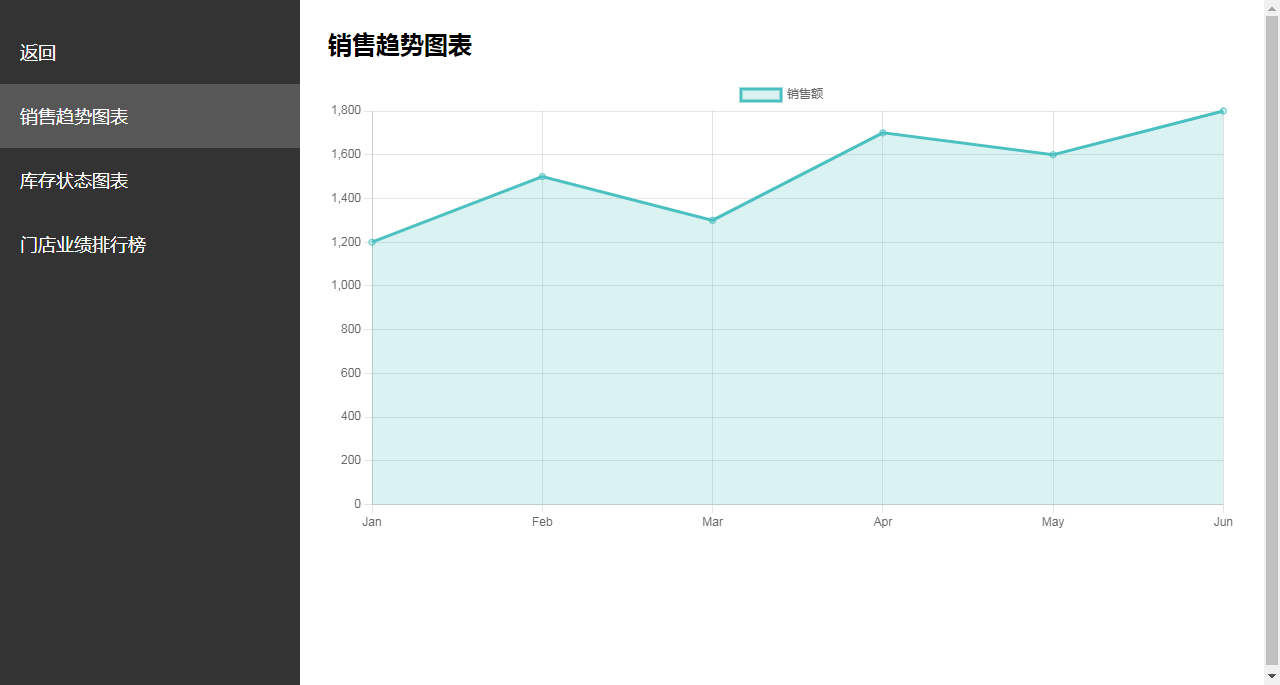Click the 800 y-axis label
Image resolution: width=1280 pixels, height=685 pixels.
coord(351,329)
